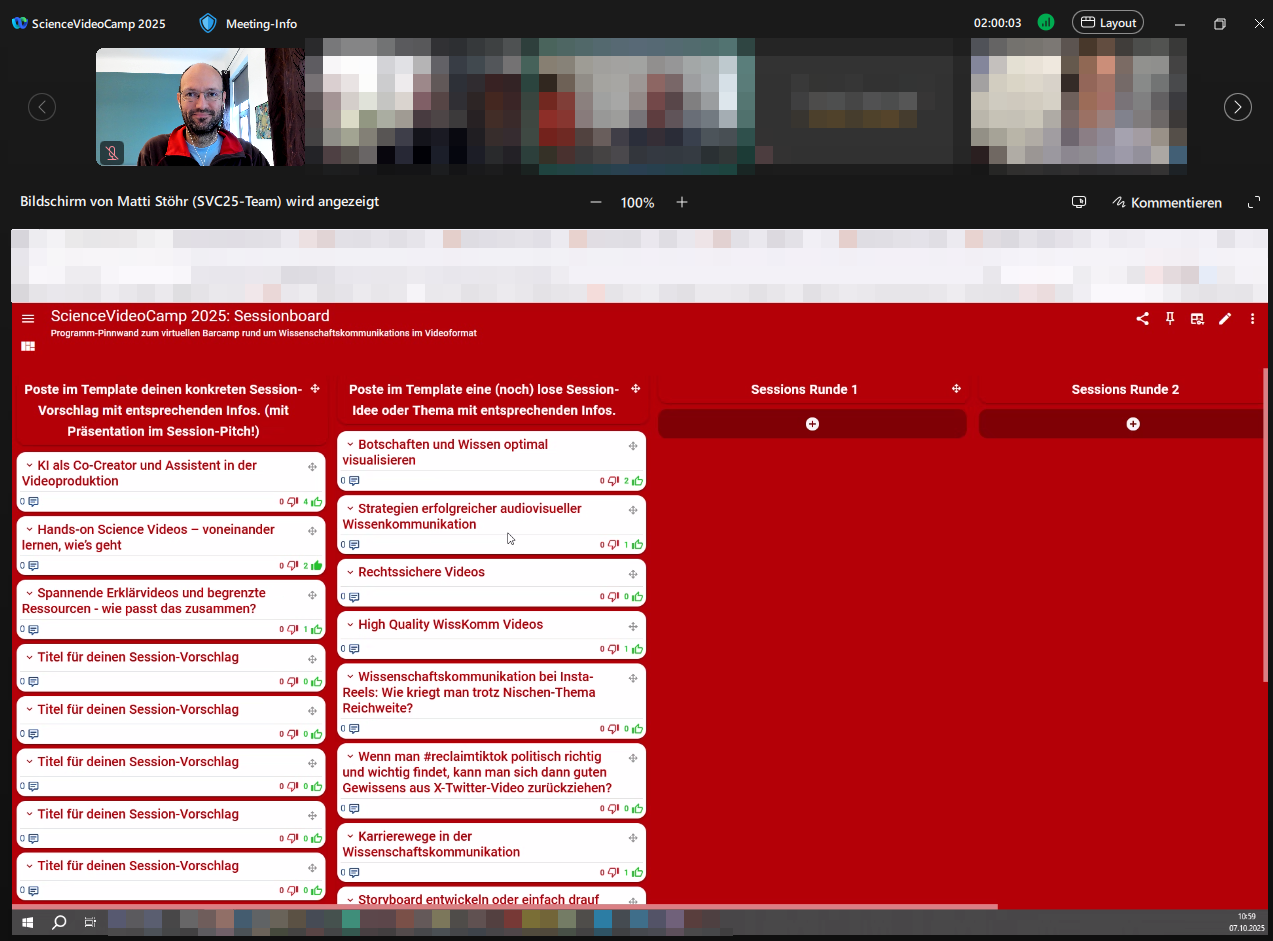1273x941 pixels.
Task: Expand 'Spannende Erklärvideos' card chevron
Action: (x=30, y=594)
